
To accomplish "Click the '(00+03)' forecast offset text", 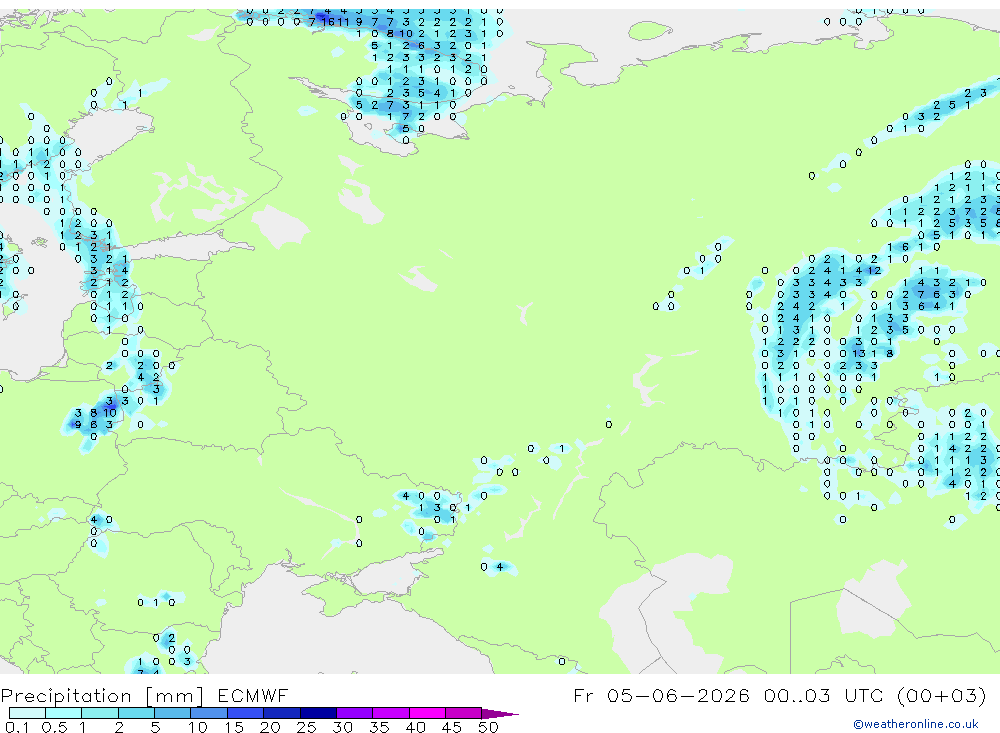I will (x=941, y=696).
